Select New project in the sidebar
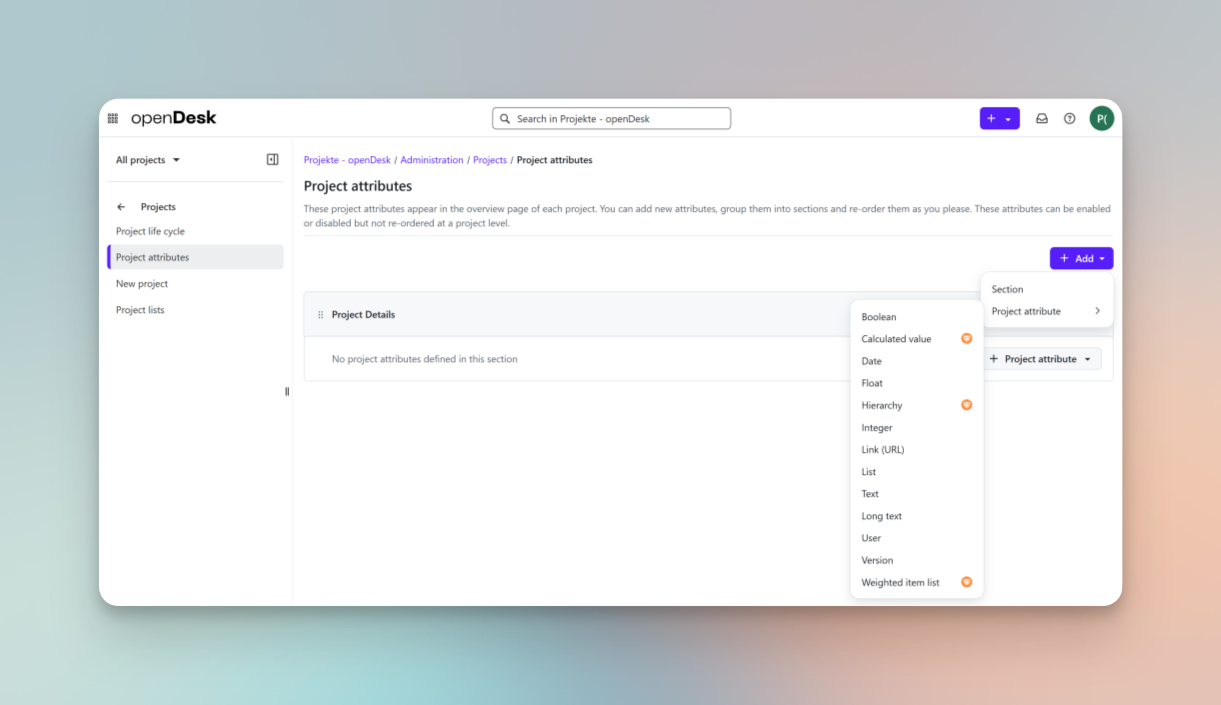This screenshot has height=705, width=1221. click(144, 283)
